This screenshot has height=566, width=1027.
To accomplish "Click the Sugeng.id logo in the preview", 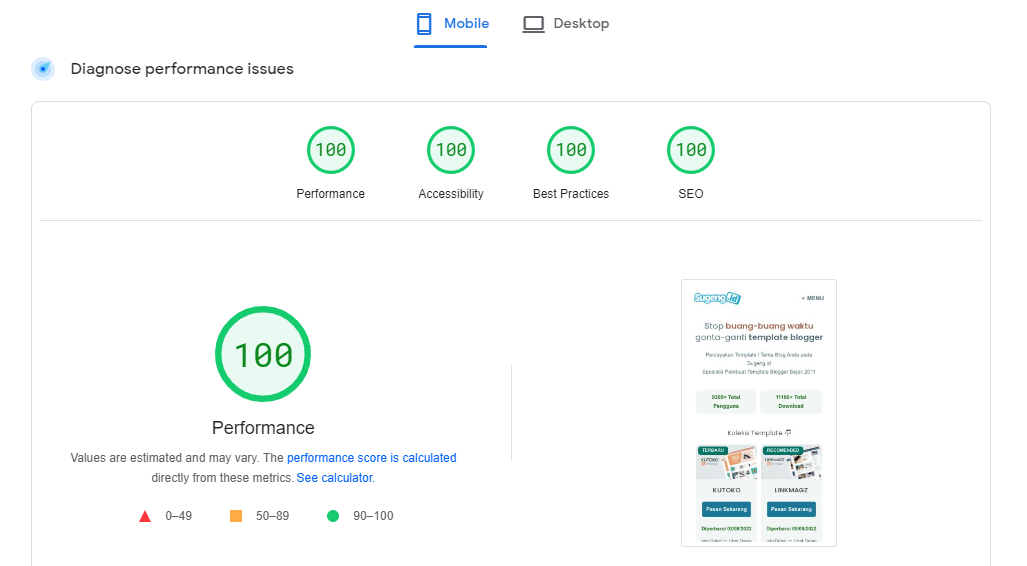I will pyautogui.click(x=717, y=298).
